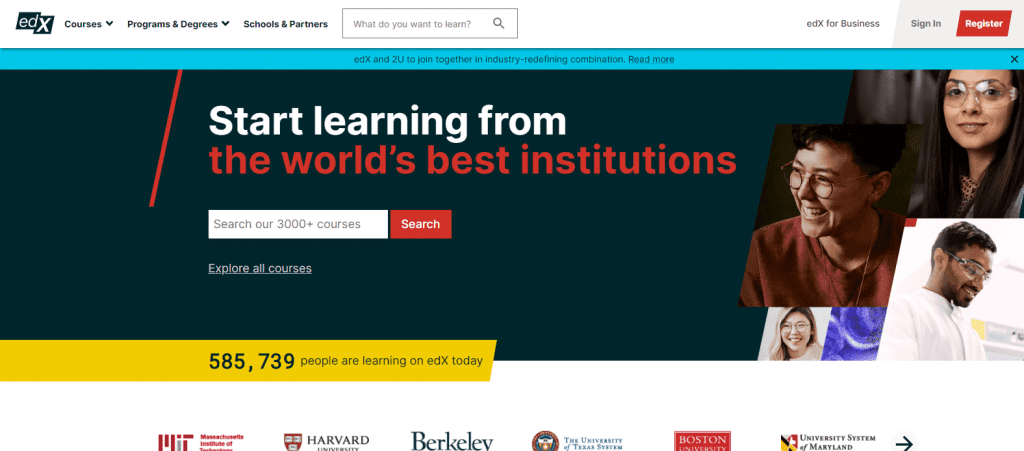Click the magnifier icon in header search
This screenshot has height=451, width=1024.
(498, 23)
